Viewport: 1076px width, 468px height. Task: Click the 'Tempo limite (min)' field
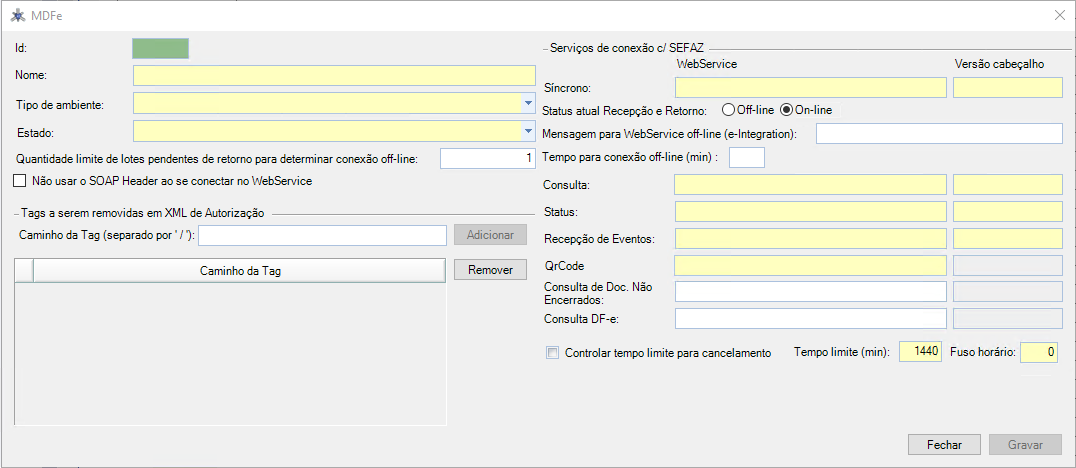(x=921, y=352)
